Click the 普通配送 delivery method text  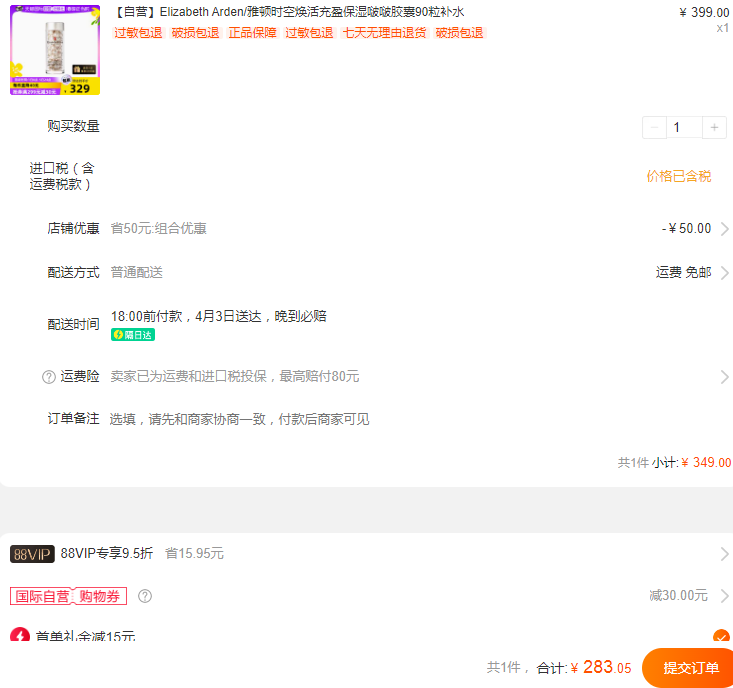137,272
